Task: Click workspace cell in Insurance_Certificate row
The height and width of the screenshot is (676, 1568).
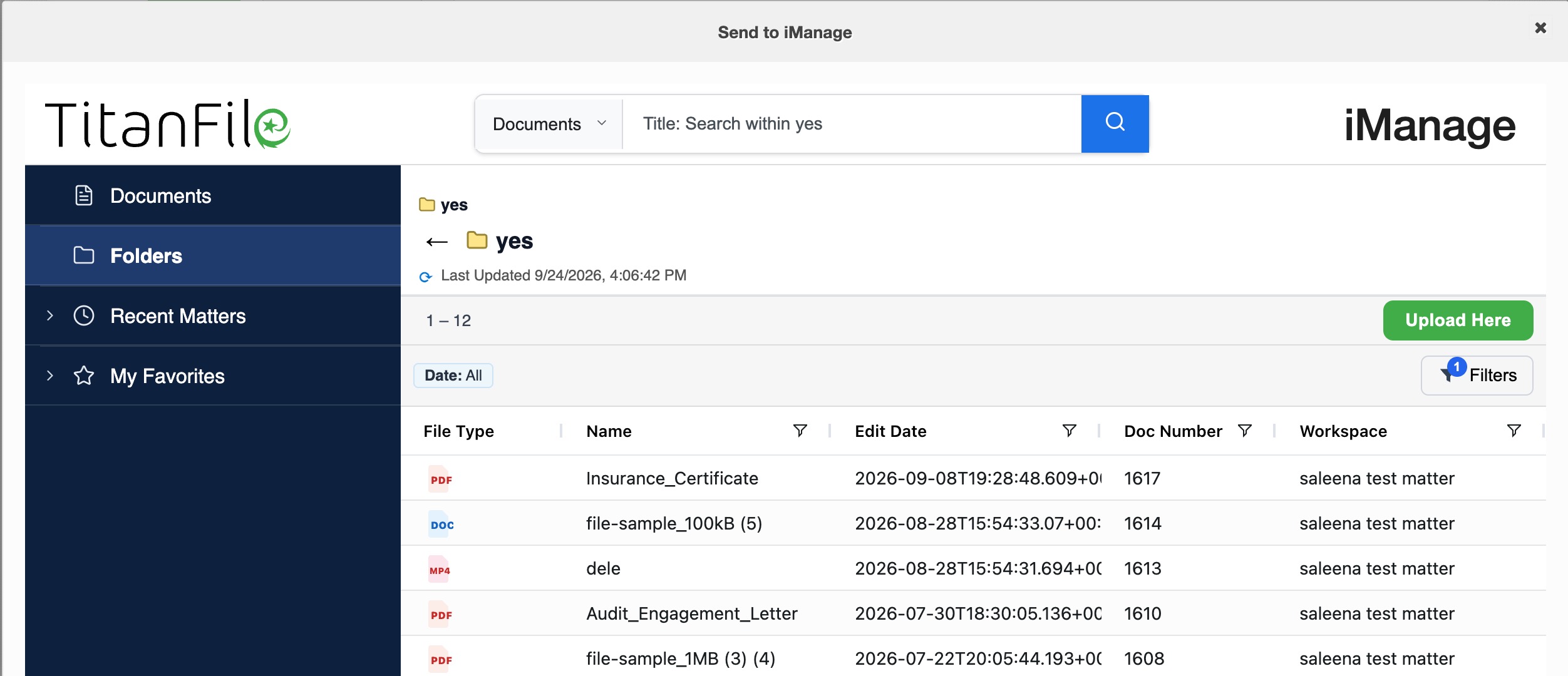Action: pyautogui.click(x=1377, y=479)
